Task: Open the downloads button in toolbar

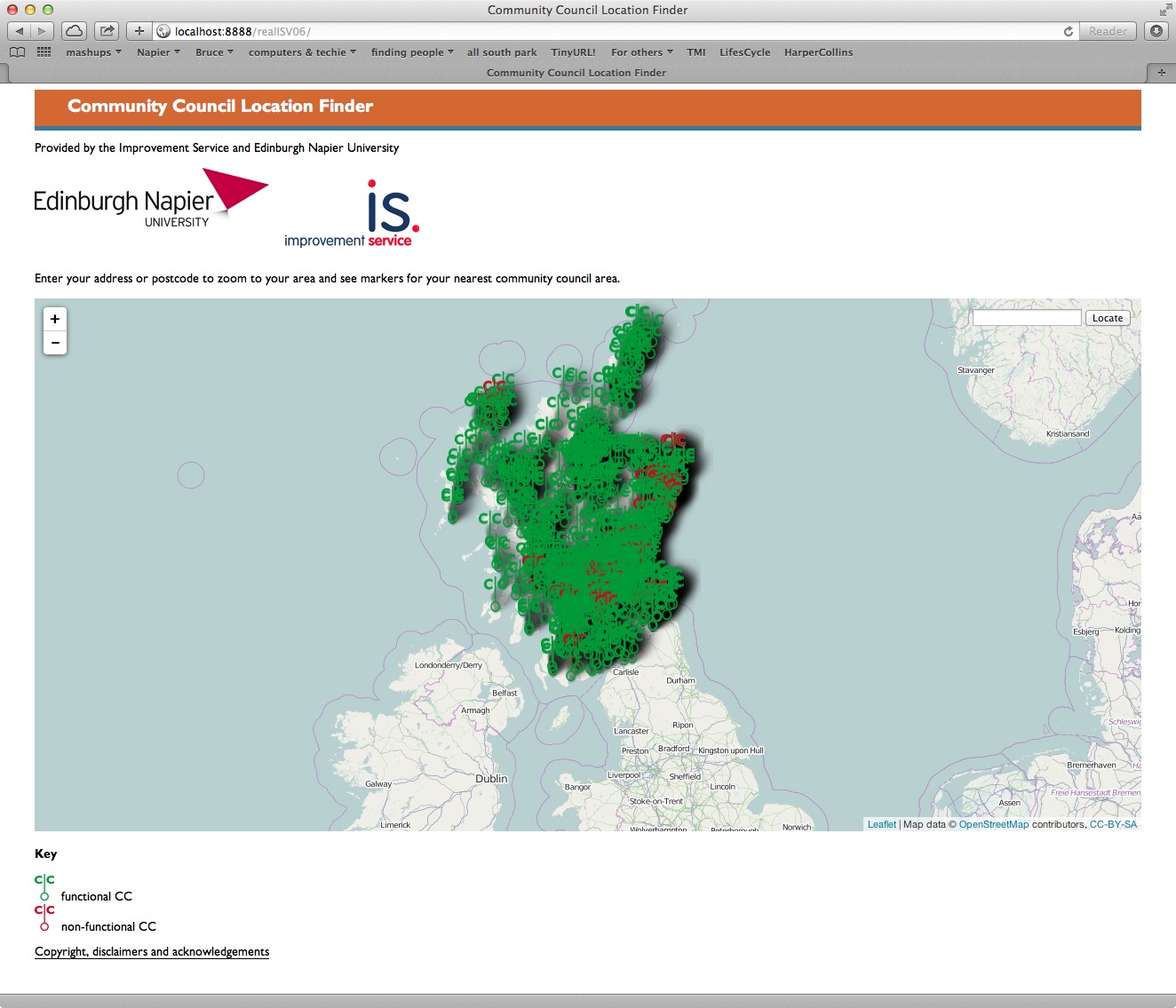Action: [1156, 31]
